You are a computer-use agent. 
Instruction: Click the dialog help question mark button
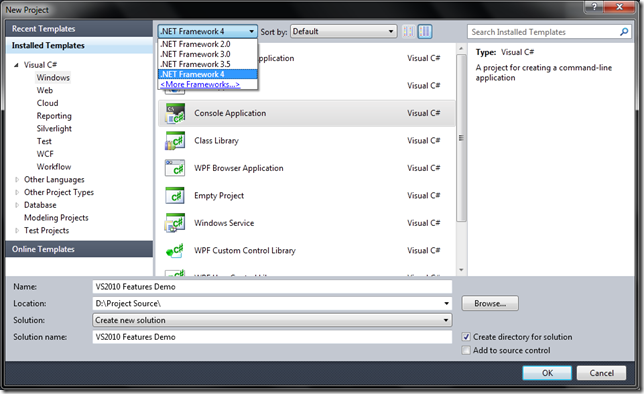[594, 6]
